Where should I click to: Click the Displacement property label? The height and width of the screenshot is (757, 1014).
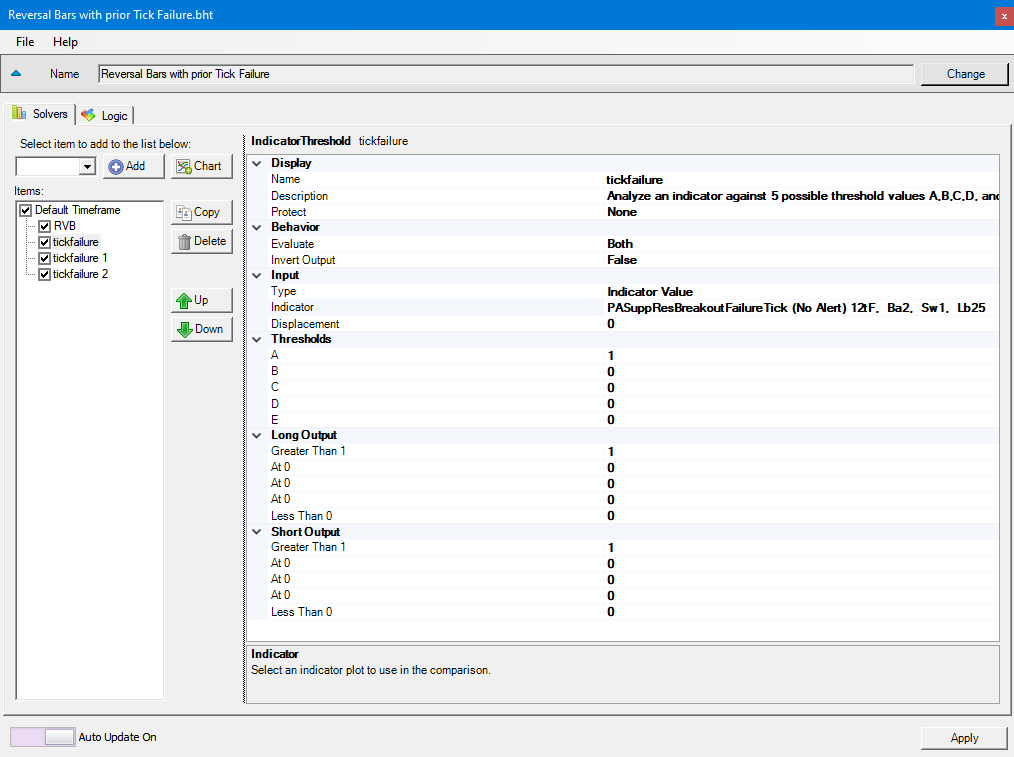point(305,324)
